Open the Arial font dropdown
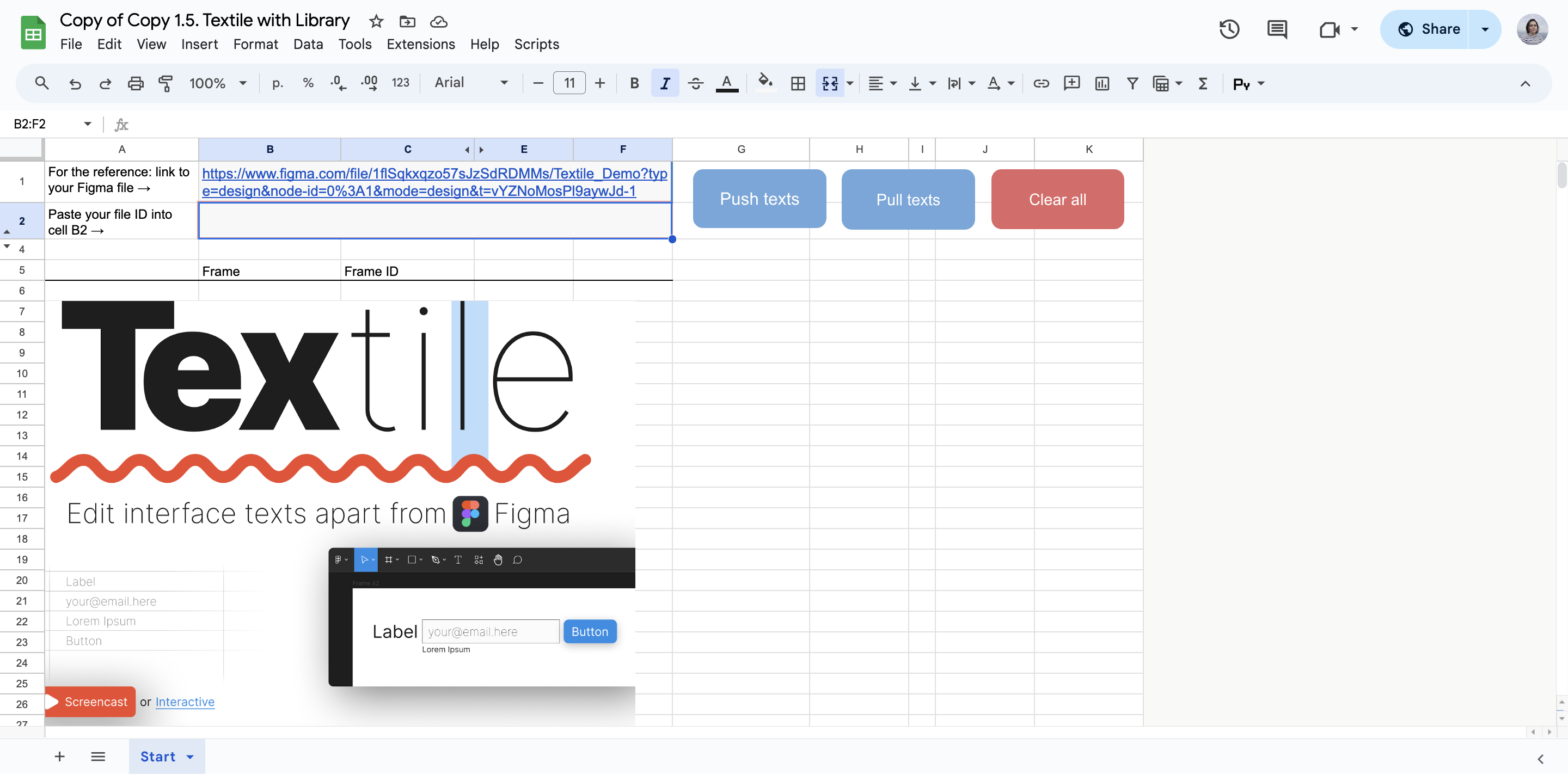Image resolution: width=1568 pixels, height=775 pixels. tap(471, 83)
